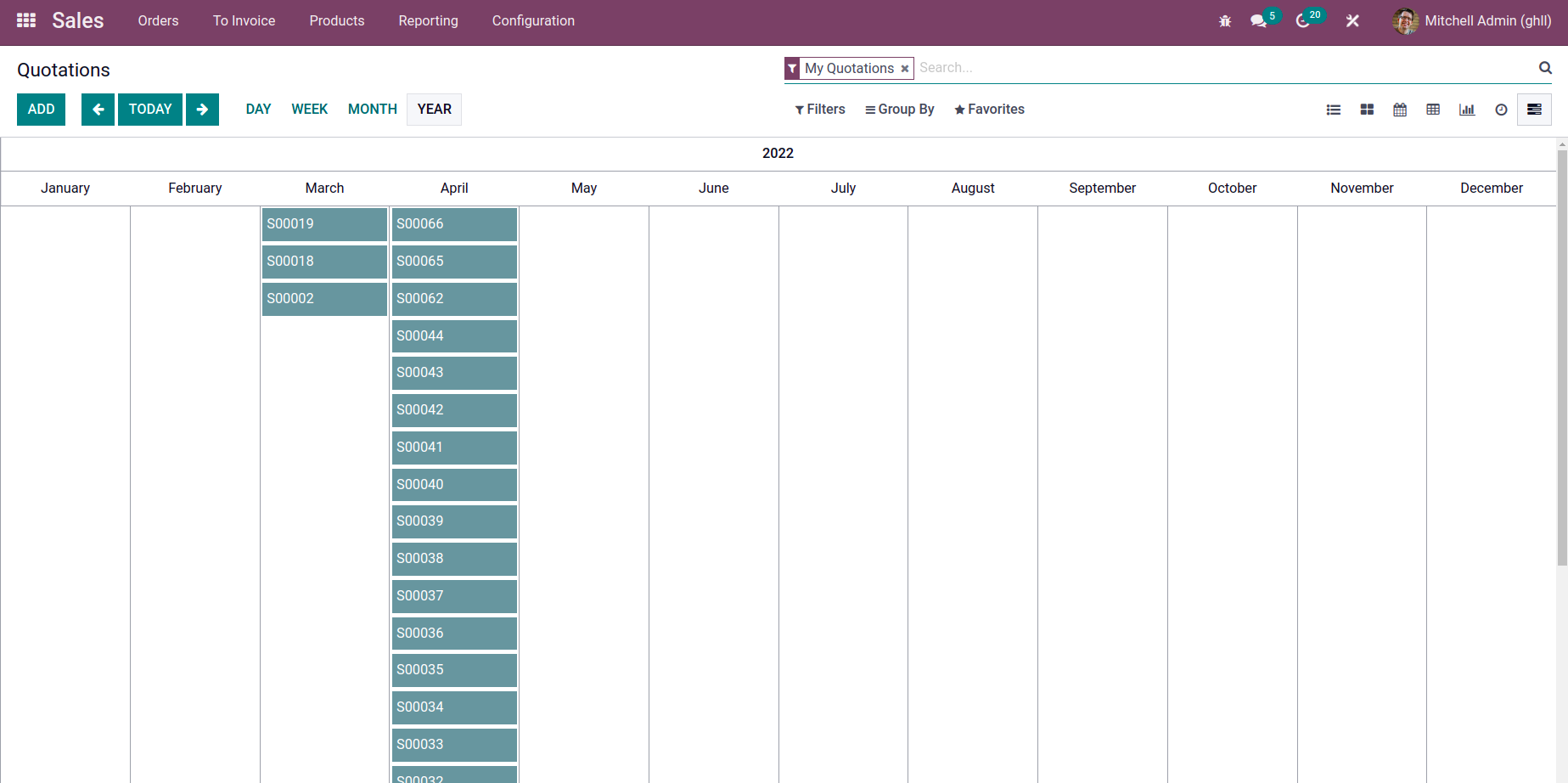Open quotation S00033 in April

[x=454, y=745]
